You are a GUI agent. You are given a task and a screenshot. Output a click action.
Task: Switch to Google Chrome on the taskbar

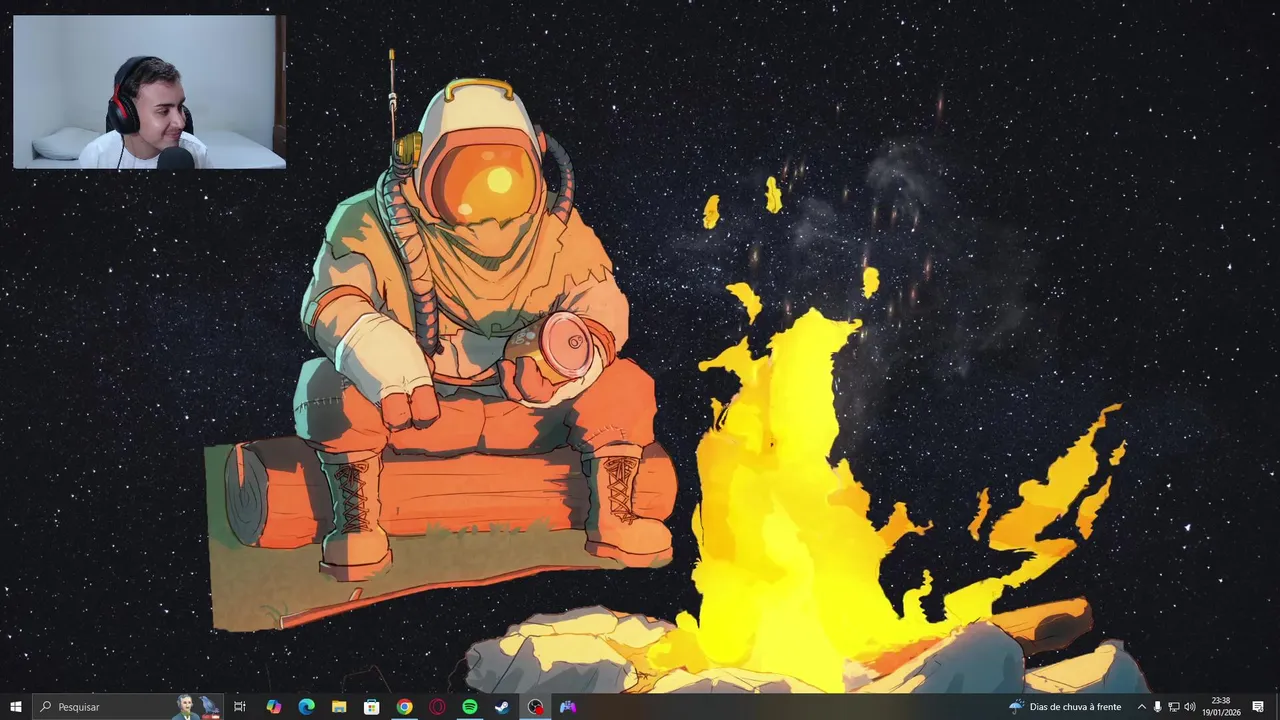[404, 707]
